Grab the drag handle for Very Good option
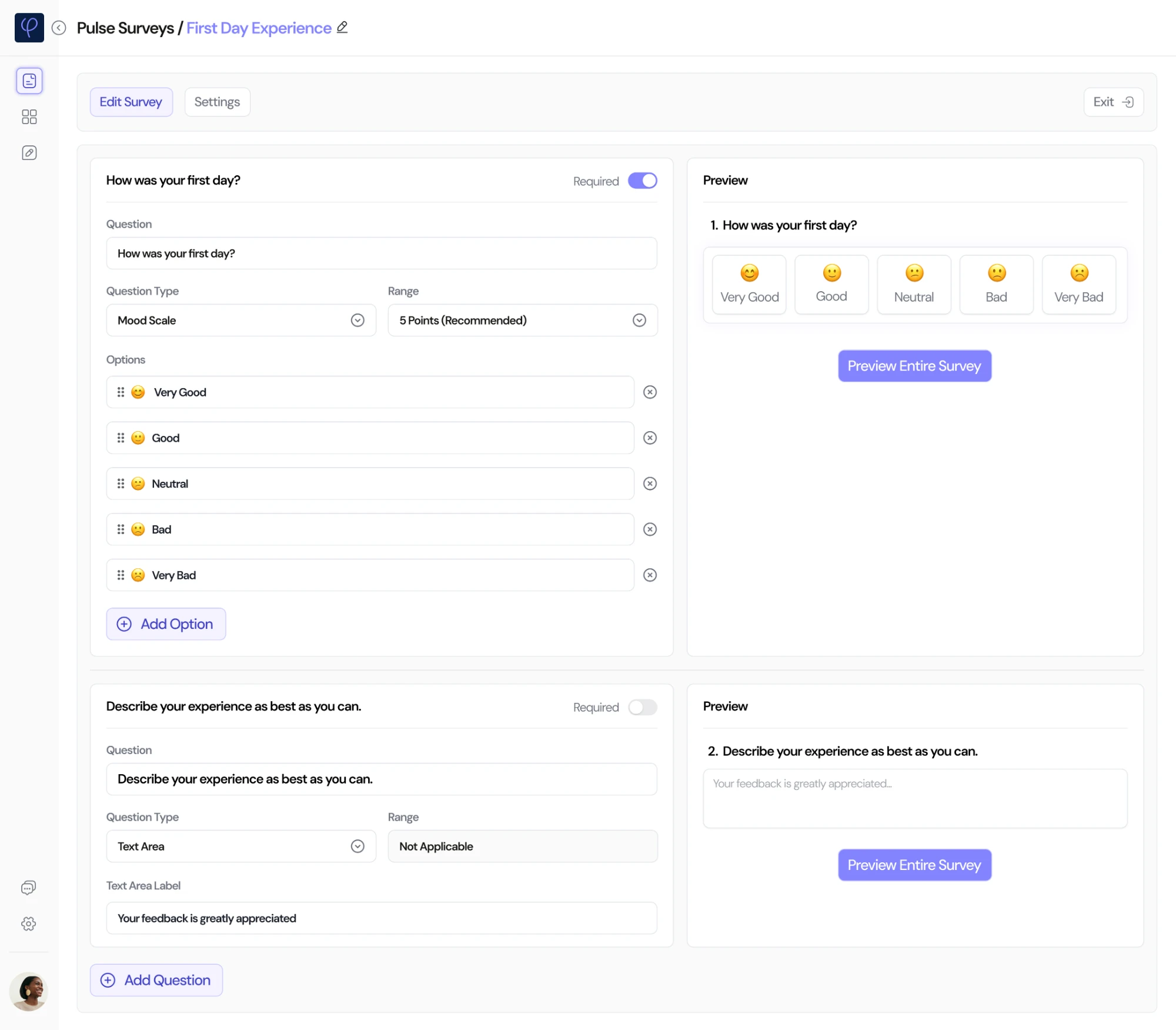This screenshot has height=1030, width=1176. pos(121,392)
